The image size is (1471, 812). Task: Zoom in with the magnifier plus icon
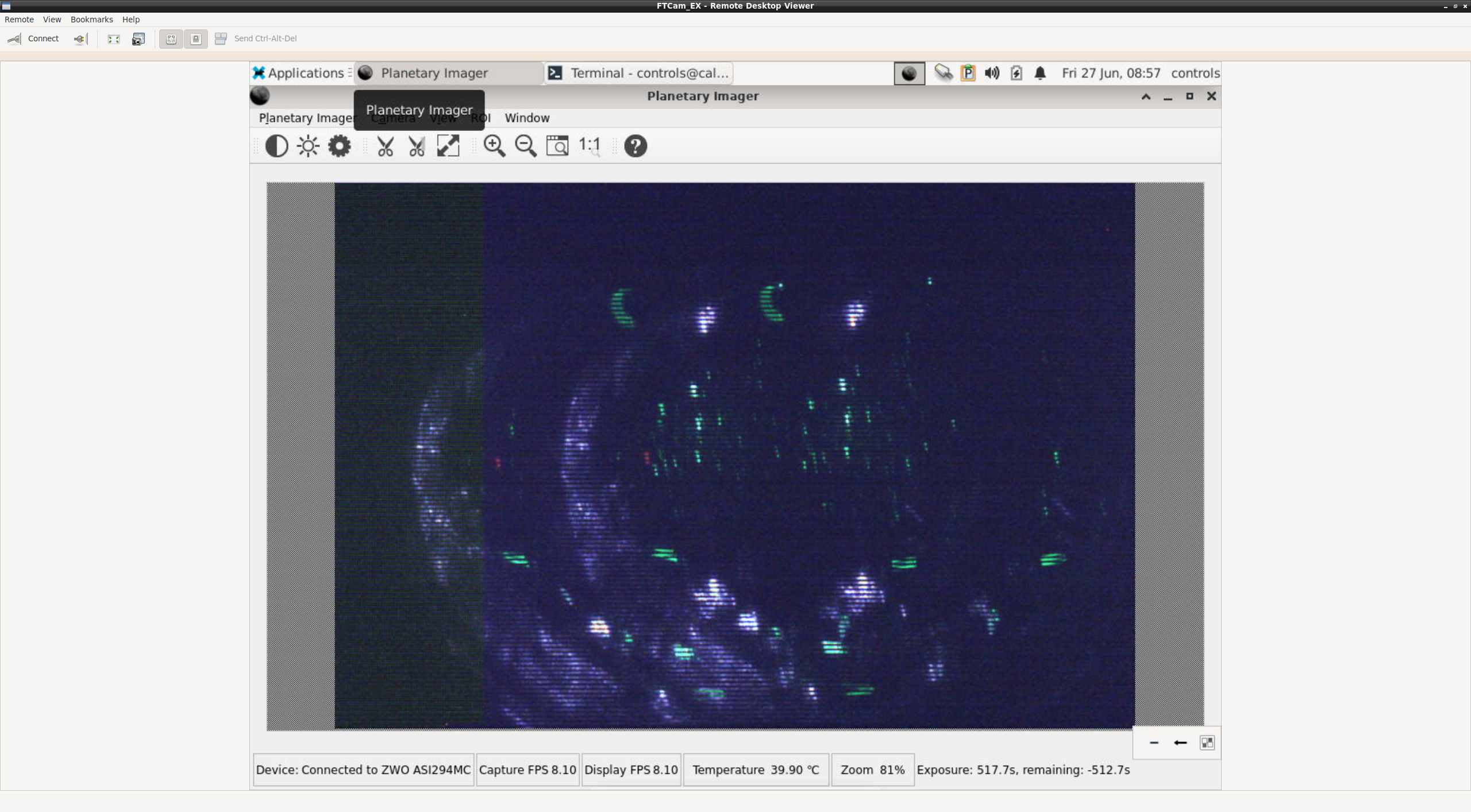(x=494, y=146)
